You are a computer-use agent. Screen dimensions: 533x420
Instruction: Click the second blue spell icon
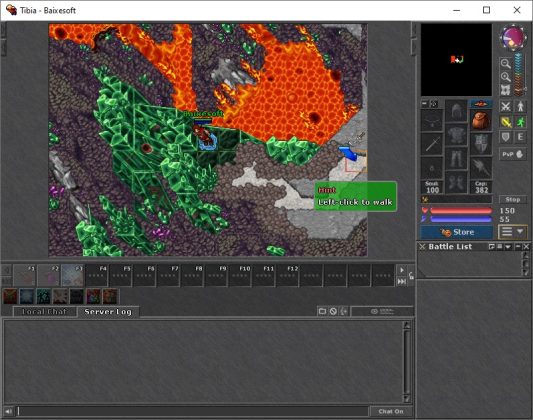click(x=27, y=296)
